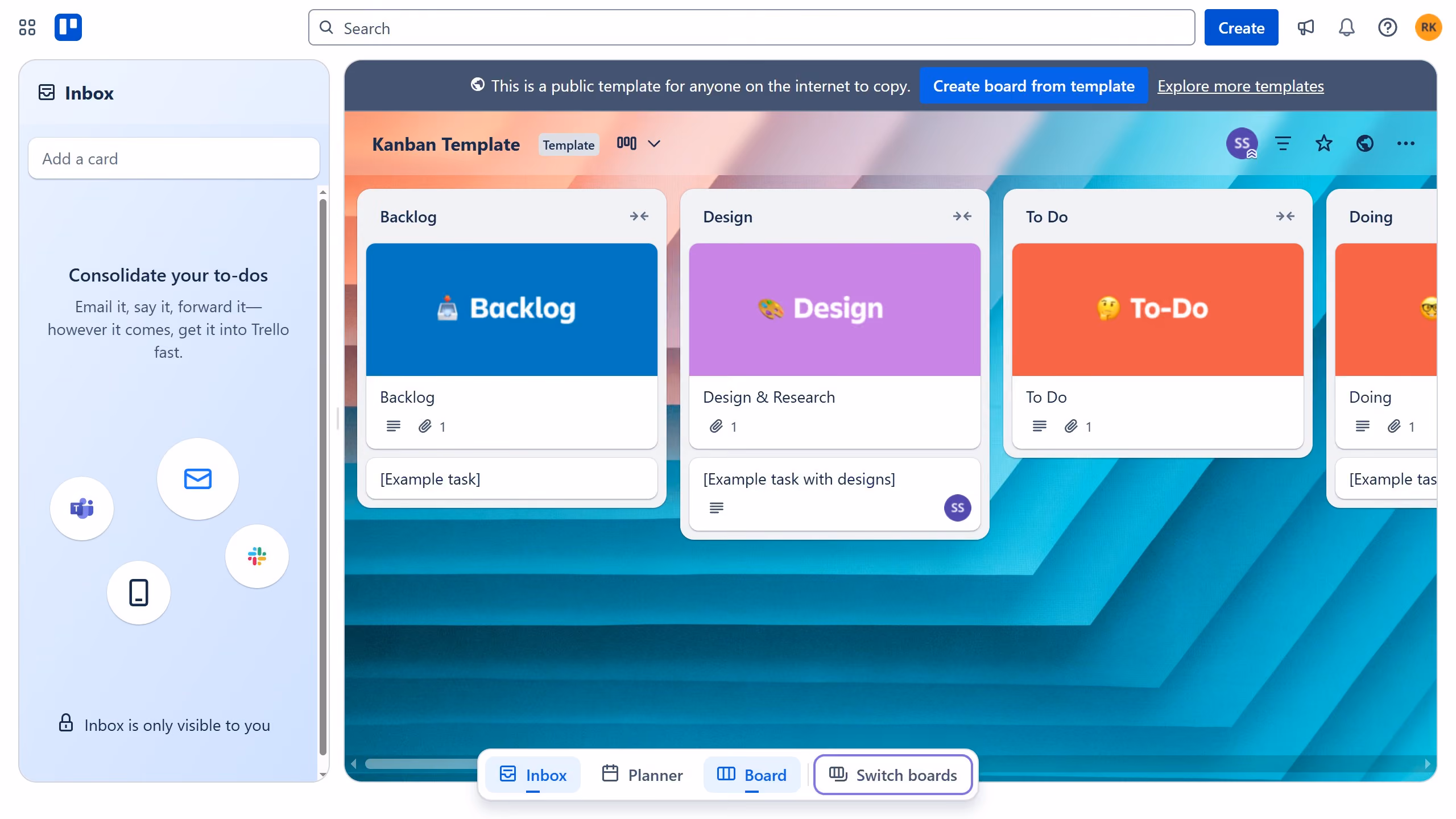Click the mobile phone integration icon
This screenshot has height=819, width=1456.
pos(139,593)
